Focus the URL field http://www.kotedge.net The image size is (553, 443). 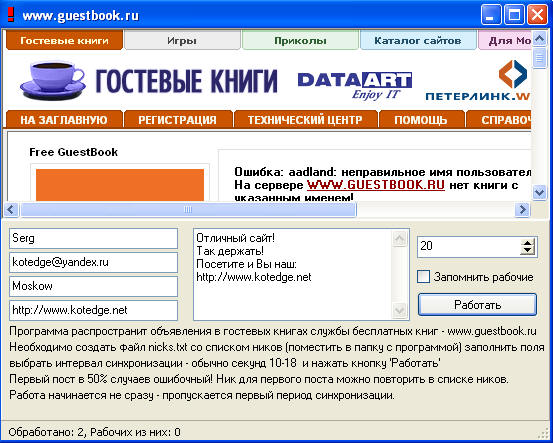[93, 310]
